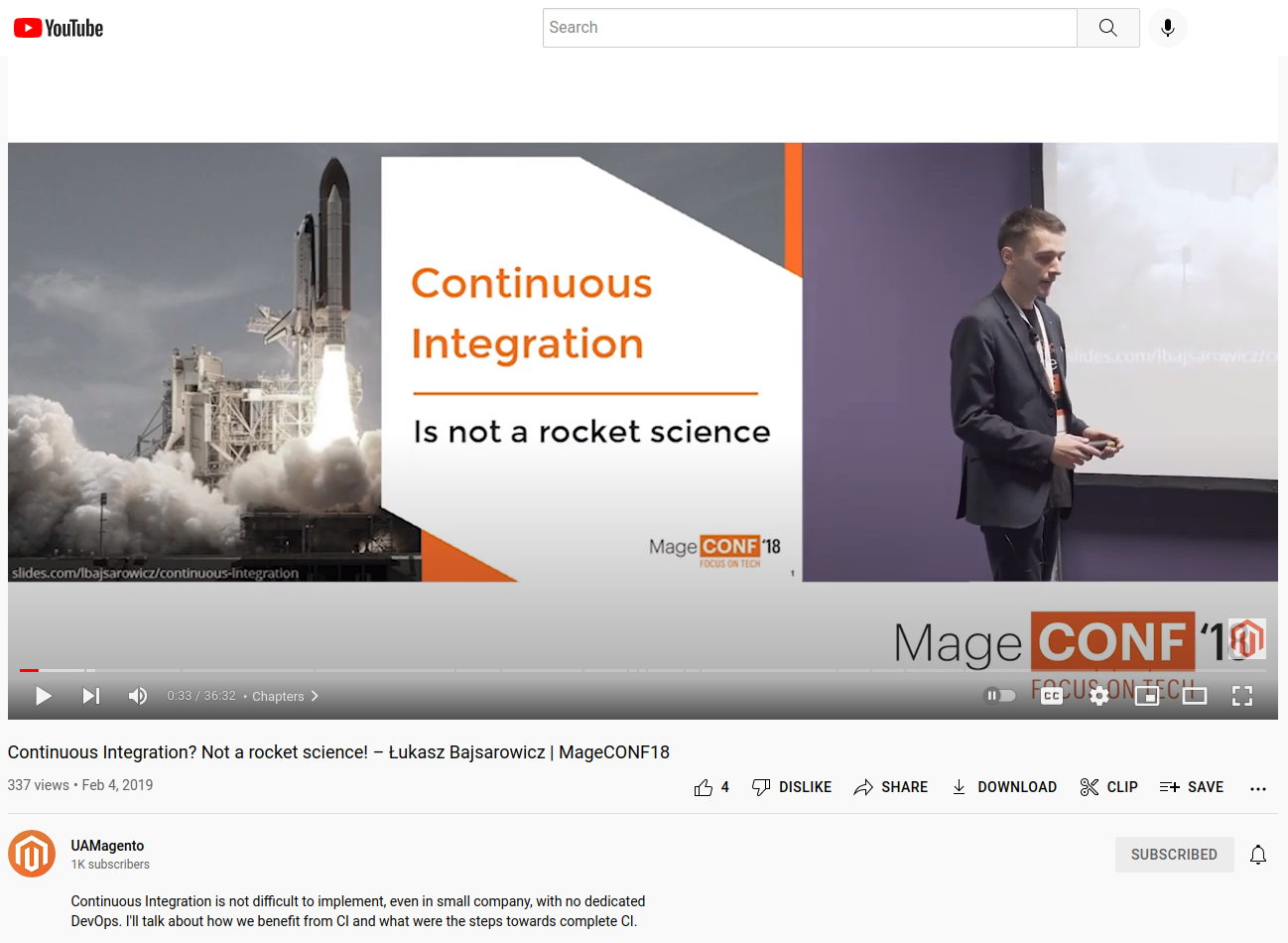The height and width of the screenshot is (943, 1288).
Task: Start voice search with the microphone
Action: tap(1168, 28)
